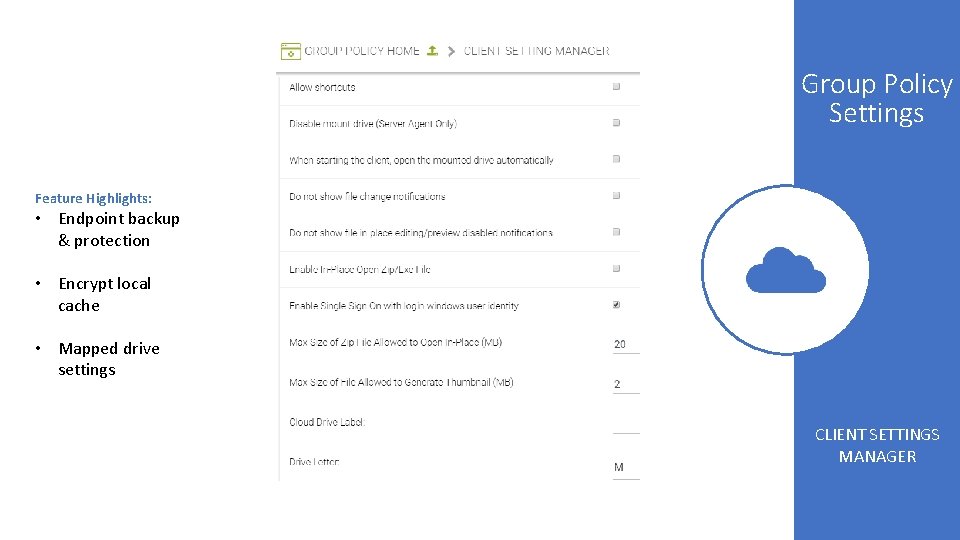960x540 pixels.
Task: Select the Drive Letter label
Action: [314, 462]
